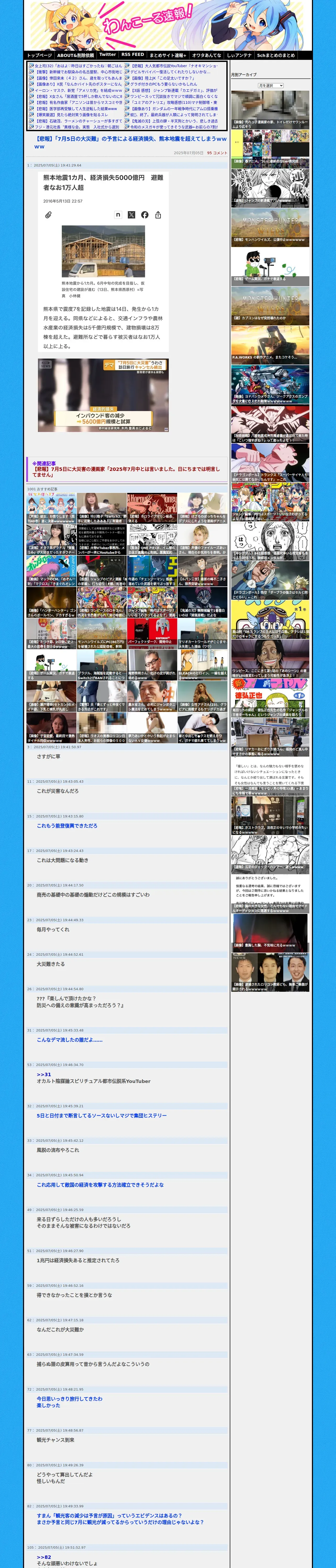Click the note share icon in embedded article

(x=118, y=215)
